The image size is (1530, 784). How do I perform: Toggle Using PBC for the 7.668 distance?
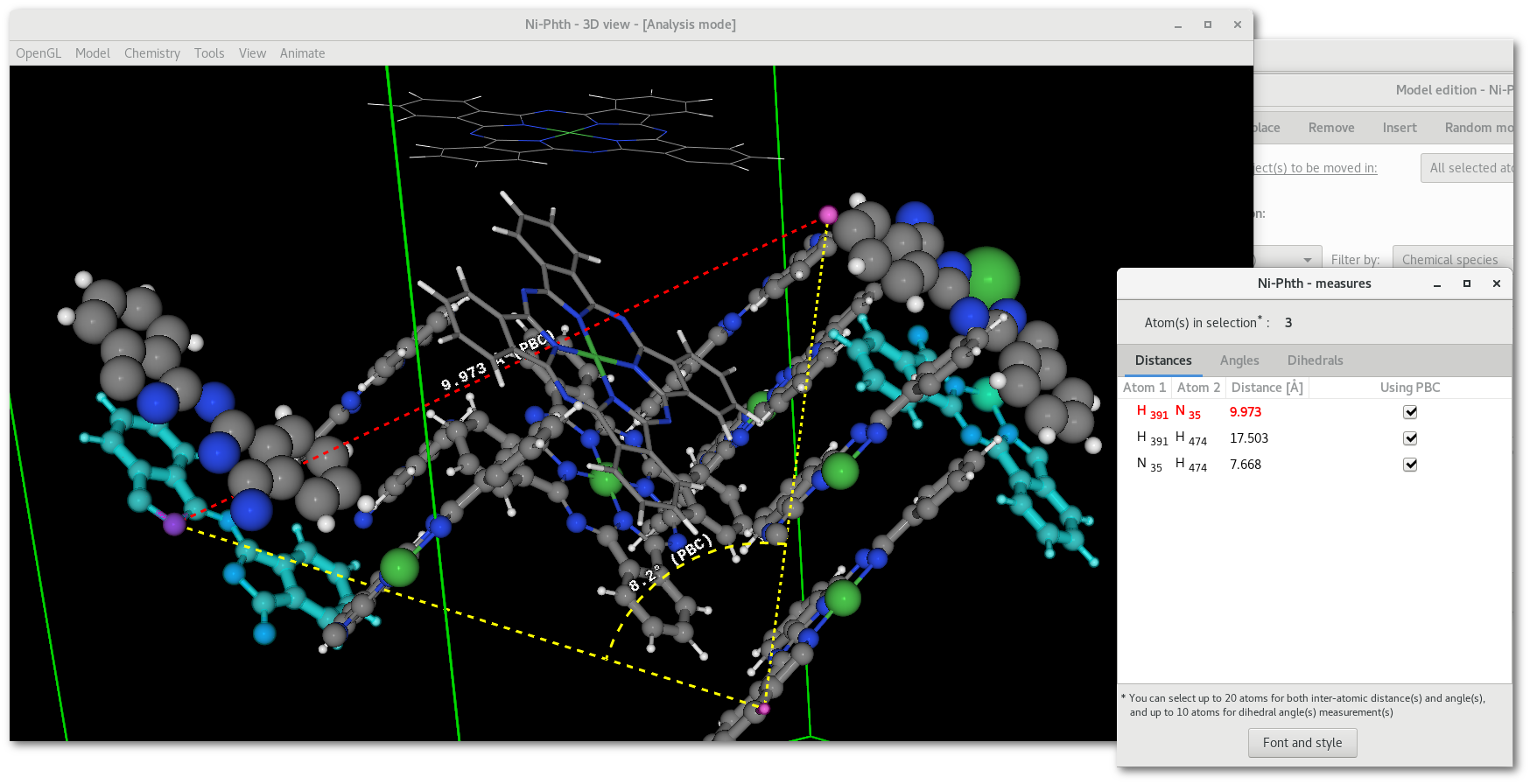[x=1410, y=465]
